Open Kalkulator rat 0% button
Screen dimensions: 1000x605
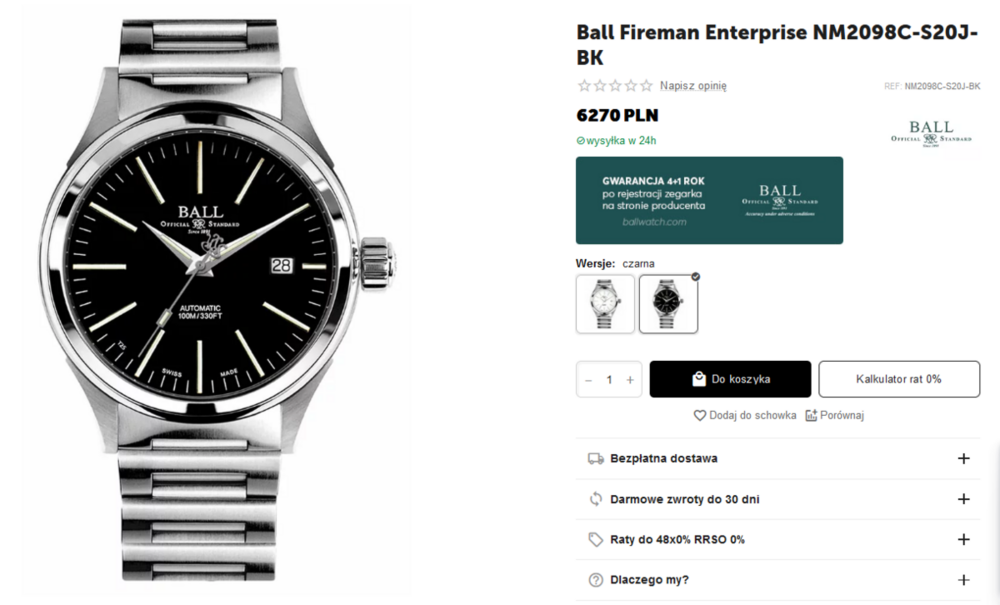tap(898, 379)
